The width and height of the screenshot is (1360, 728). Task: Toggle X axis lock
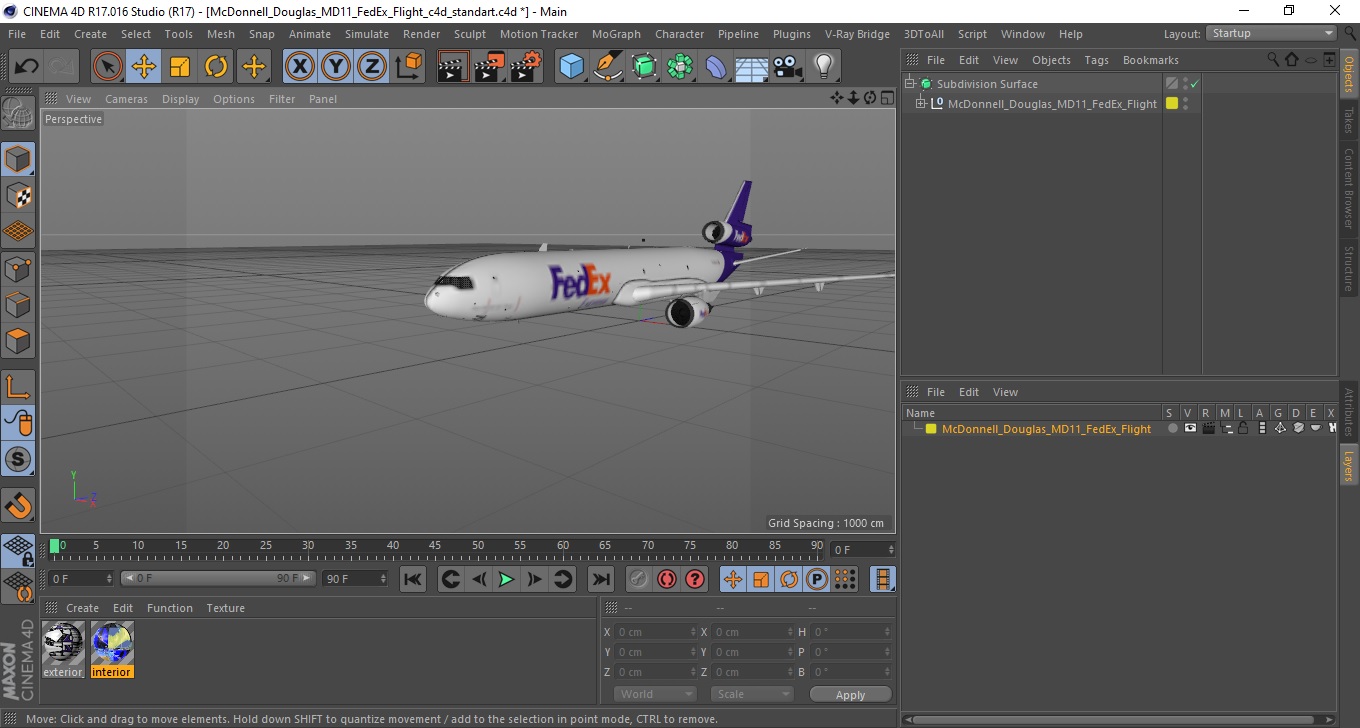(x=299, y=67)
